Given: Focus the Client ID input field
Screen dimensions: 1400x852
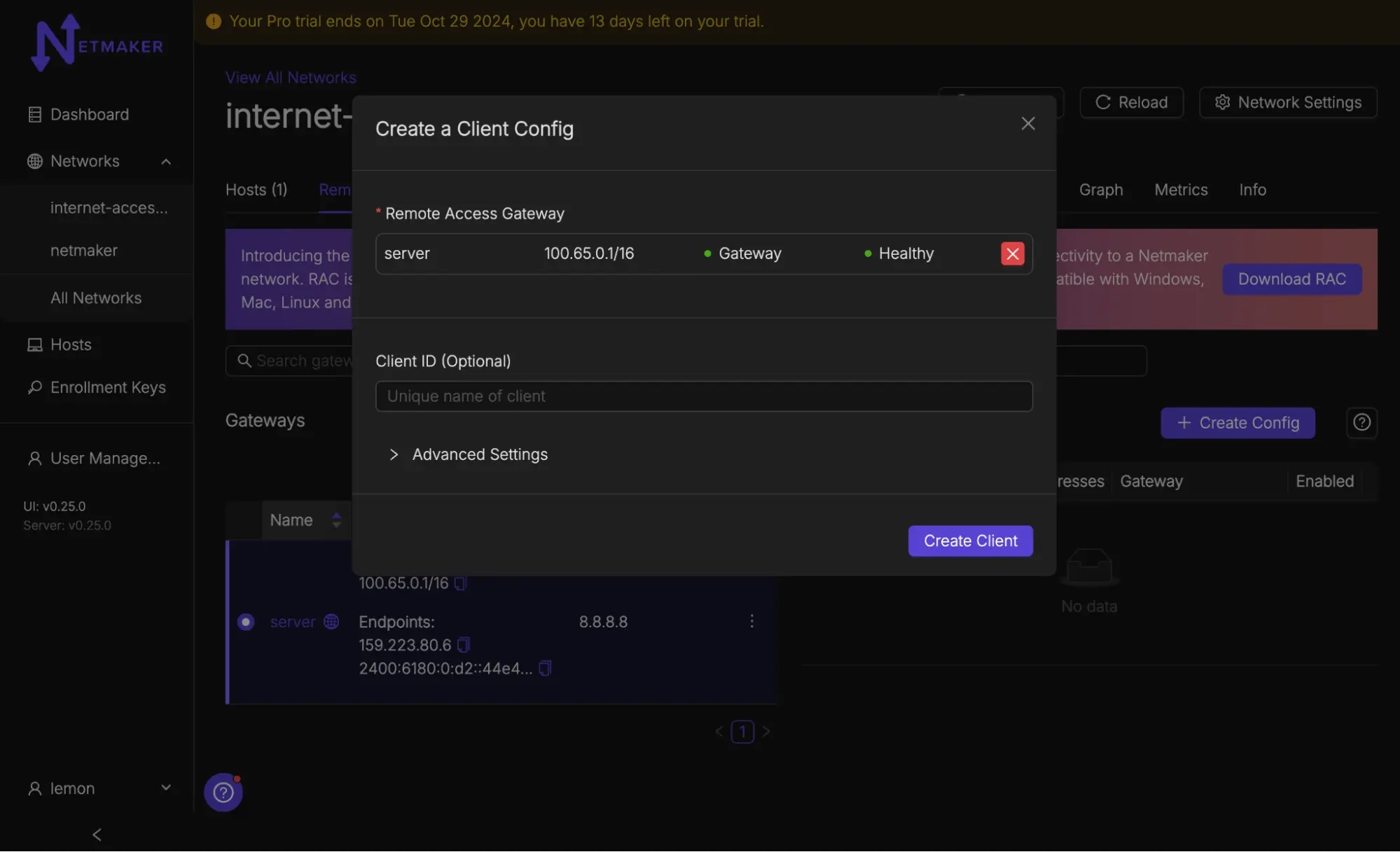Looking at the screenshot, I should coord(704,396).
